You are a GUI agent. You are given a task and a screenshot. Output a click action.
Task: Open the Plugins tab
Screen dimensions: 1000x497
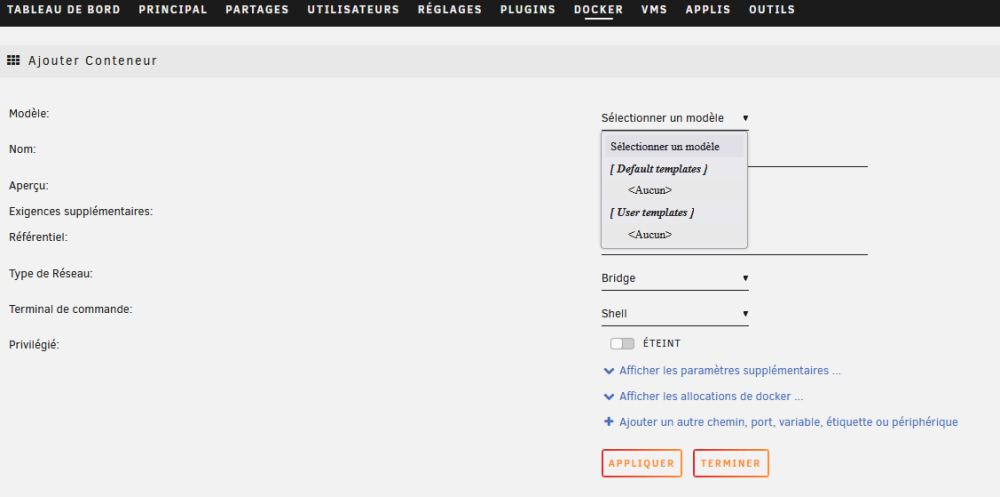pyautogui.click(x=528, y=10)
